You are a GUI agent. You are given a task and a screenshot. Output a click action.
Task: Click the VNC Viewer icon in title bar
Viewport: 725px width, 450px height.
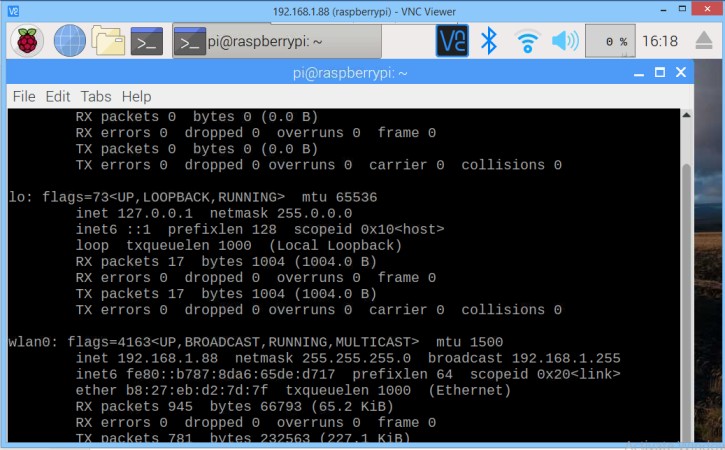tap(13, 11)
